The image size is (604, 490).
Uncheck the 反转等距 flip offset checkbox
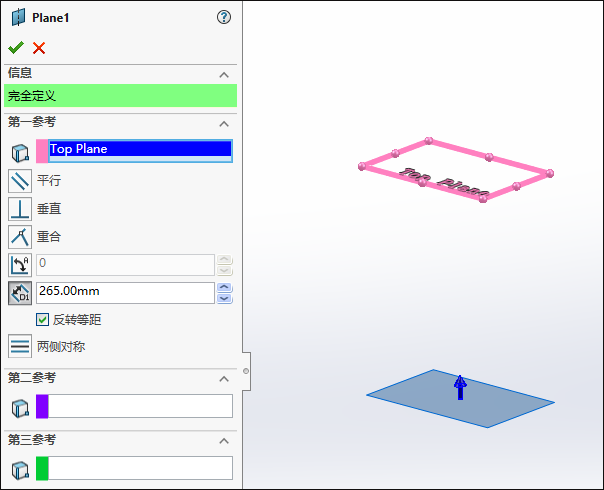click(x=42, y=319)
